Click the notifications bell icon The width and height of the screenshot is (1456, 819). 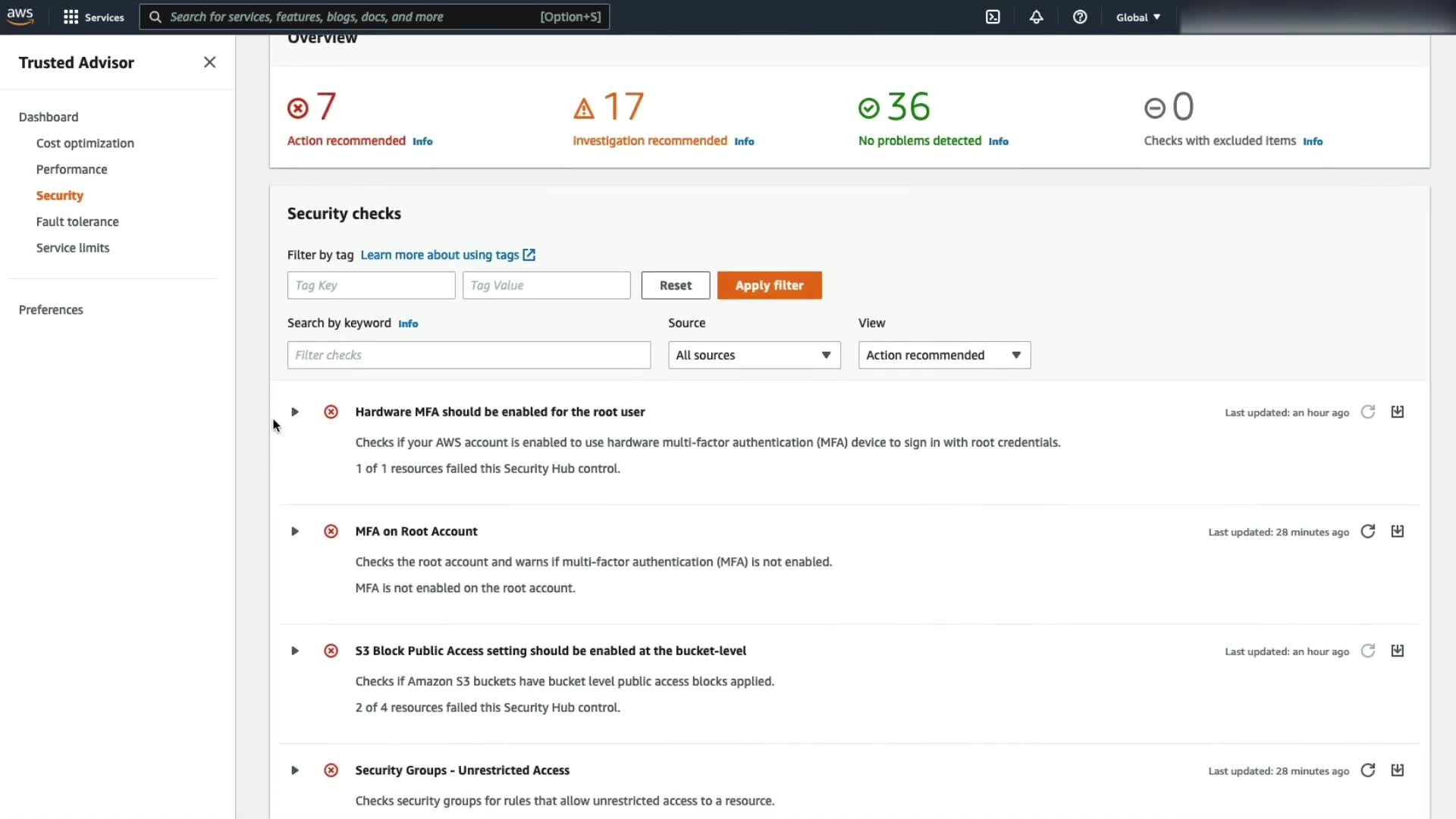coord(1036,17)
